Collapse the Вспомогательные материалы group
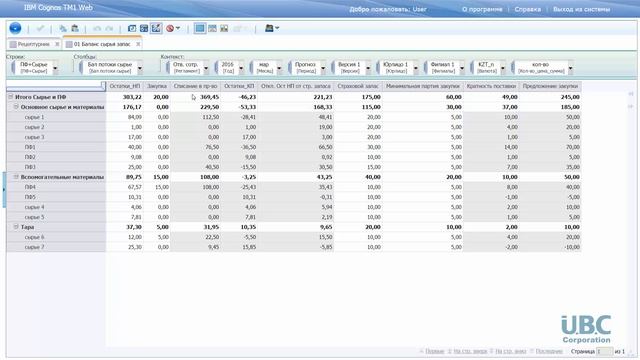Viewport: 640px width, 360px height. click(x=16, y=177)
